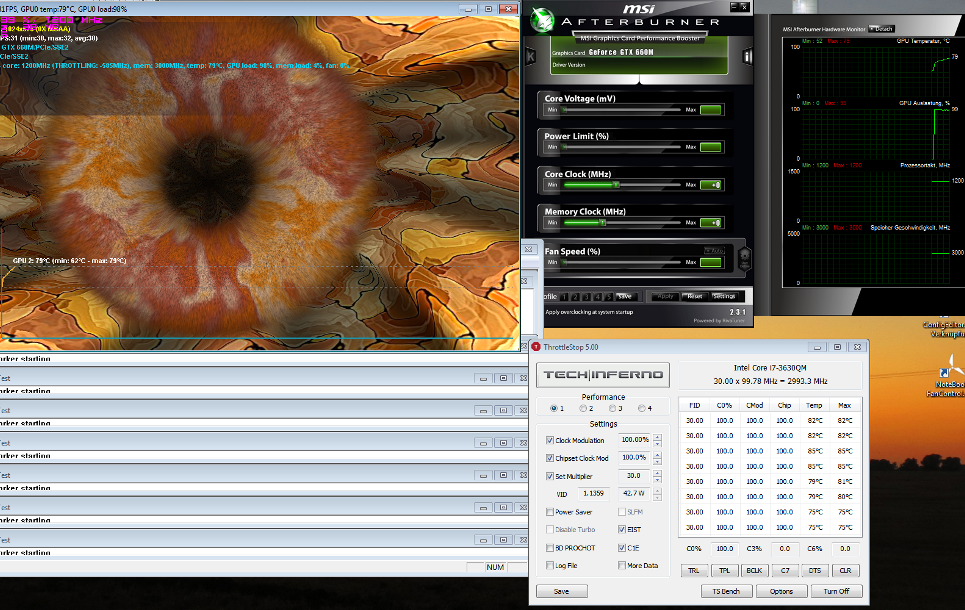
Task: Click the Memory Clock value box
Action: 711,223
